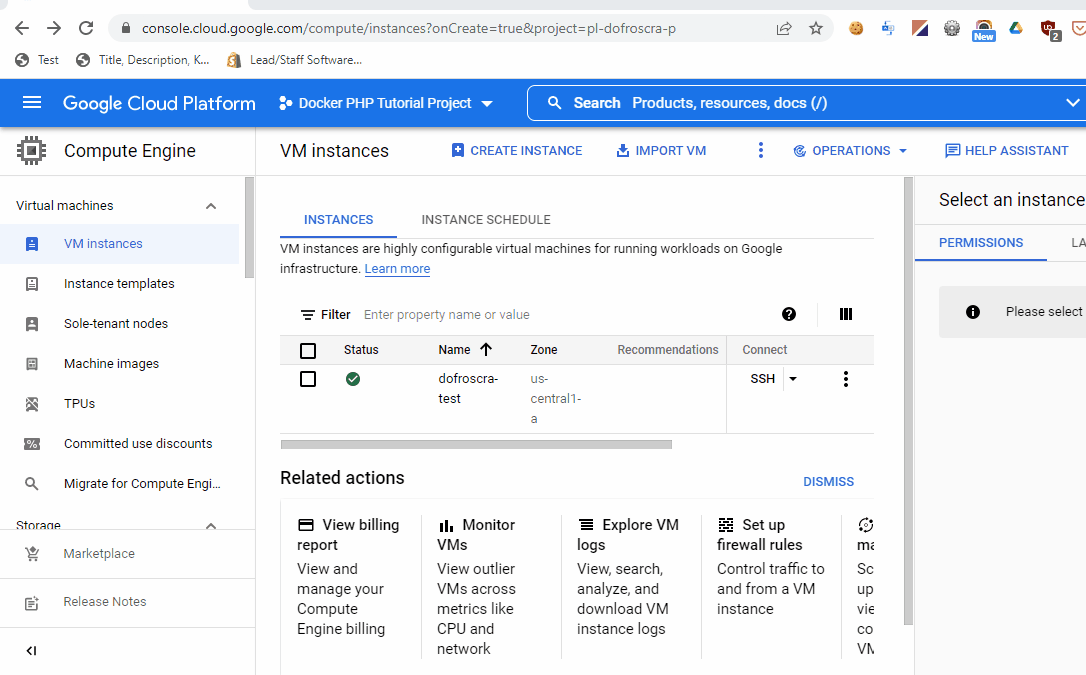Open Instance templates in the sidebar
This screenshot has height=675, width=1086.
coord(119,284)
